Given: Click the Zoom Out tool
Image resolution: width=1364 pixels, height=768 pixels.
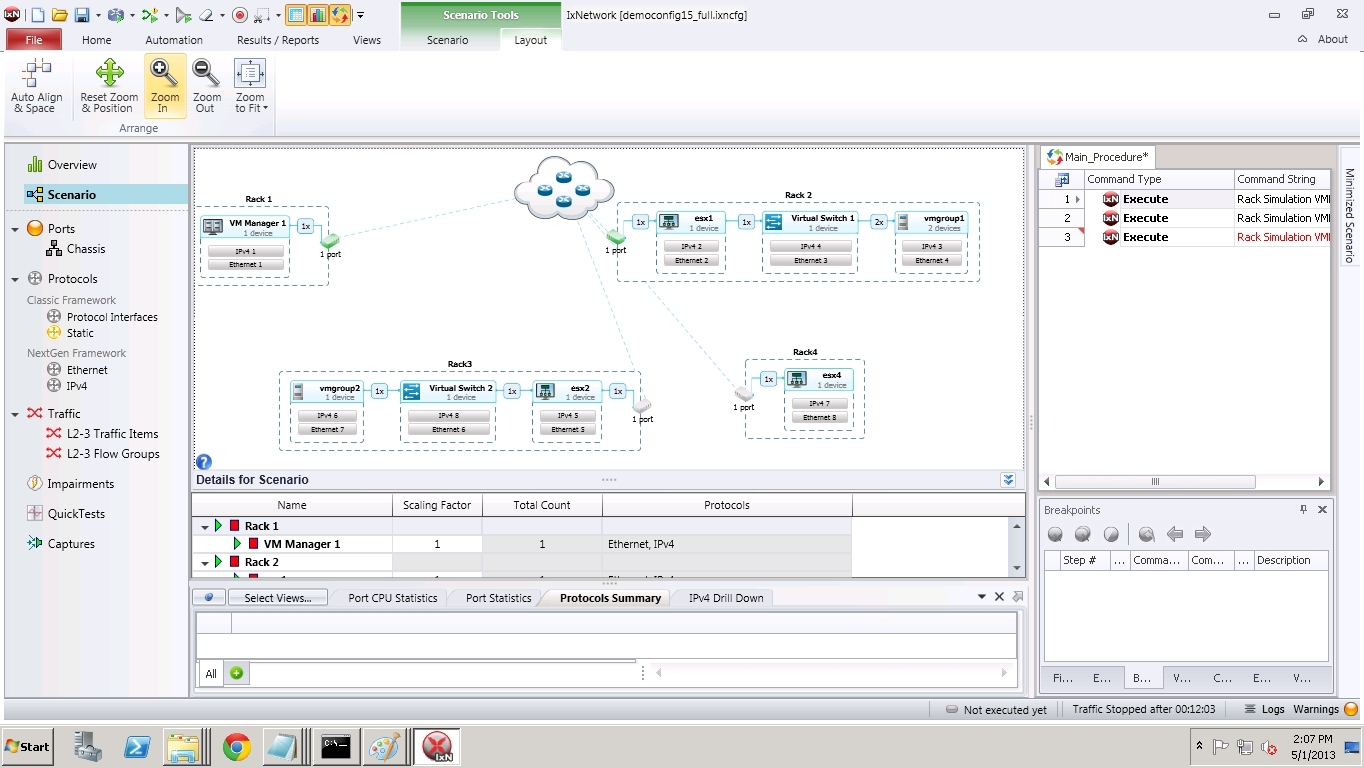Looking at the screenshot, I should pos(206,86).
